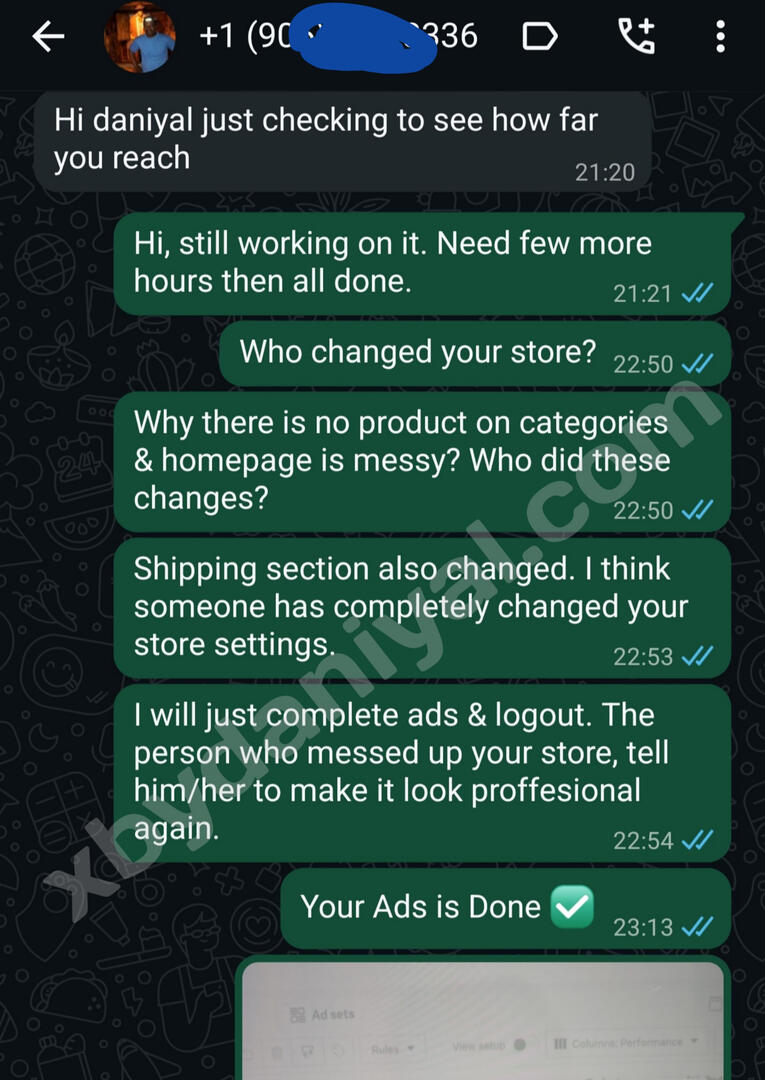Tap the 21:20 timestamp on received message
765x1080 pixels.
[605, 172]
